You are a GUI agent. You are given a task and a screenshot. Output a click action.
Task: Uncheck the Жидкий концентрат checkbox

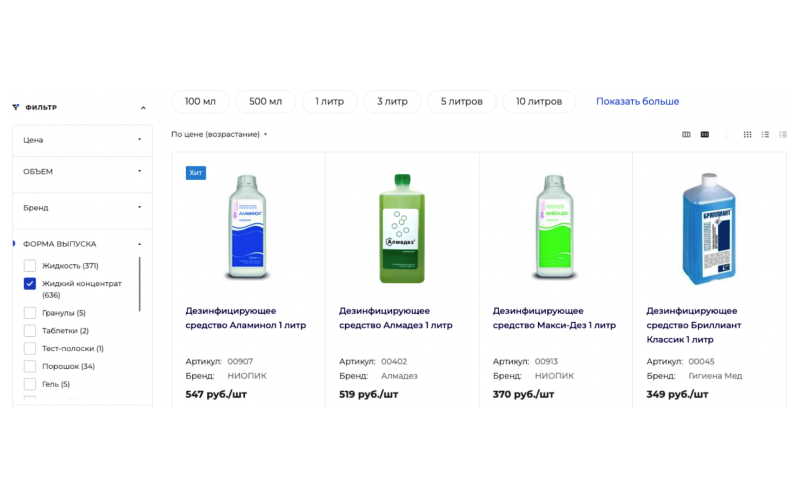tap(30, 284)
